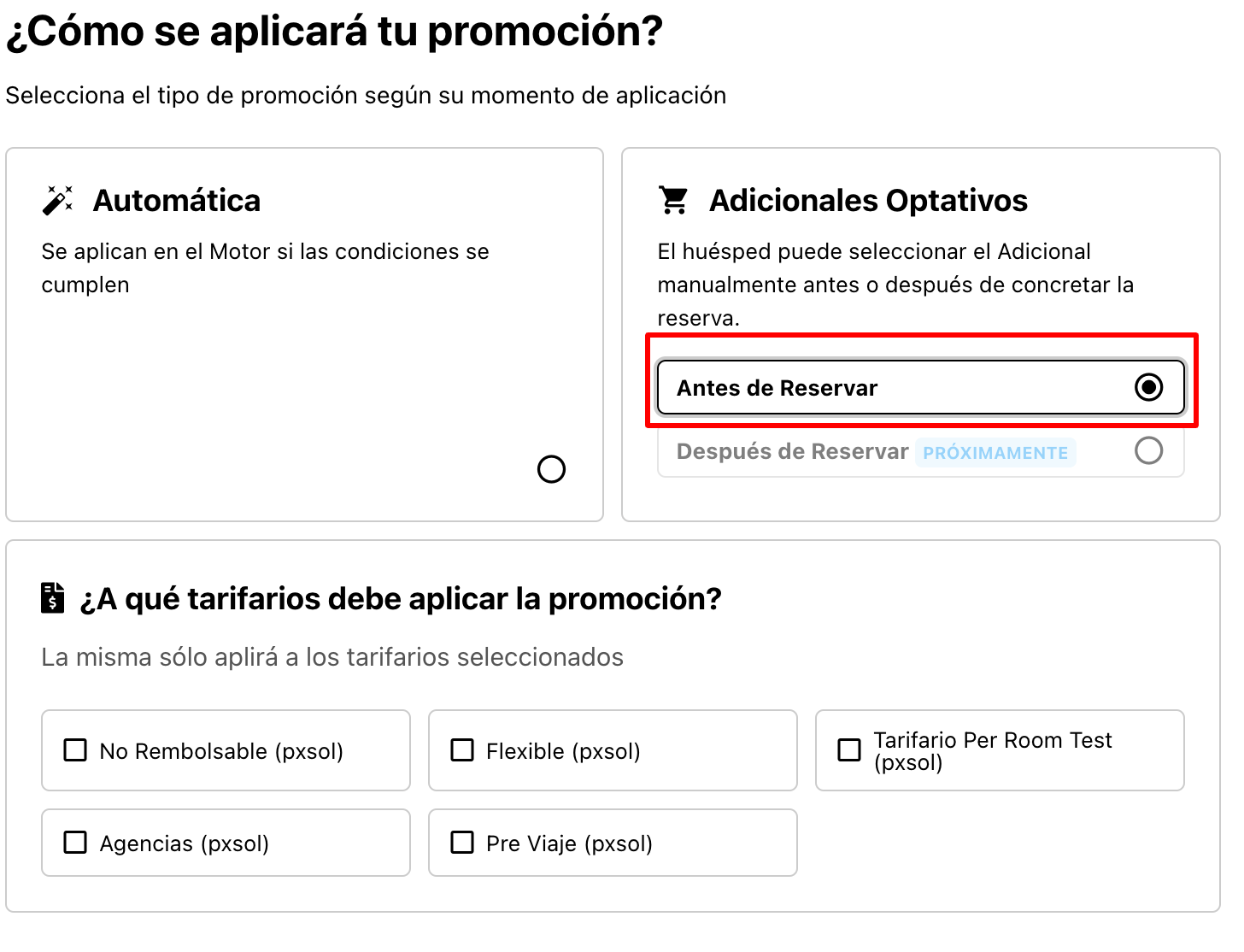This screenshot has width=1244, height=952.
Task: Toggle the Pre Viaje (pxsol) checkbox
Action: pos(462,843)
